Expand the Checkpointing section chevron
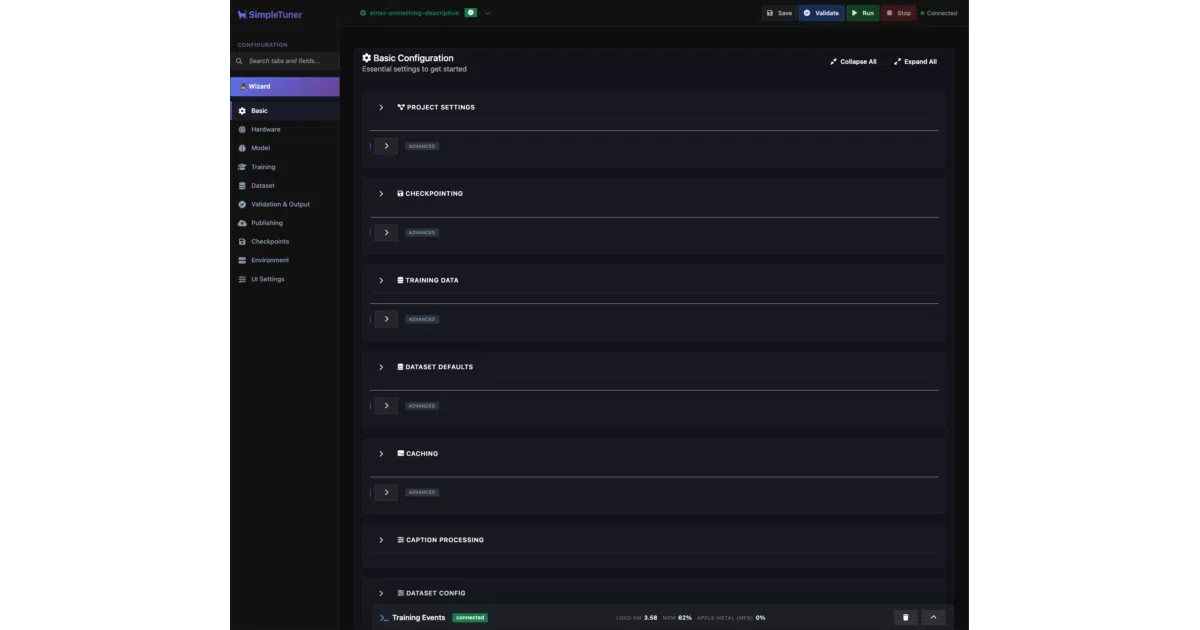Screen dimensions: 1200x630 tap(381, 194)
